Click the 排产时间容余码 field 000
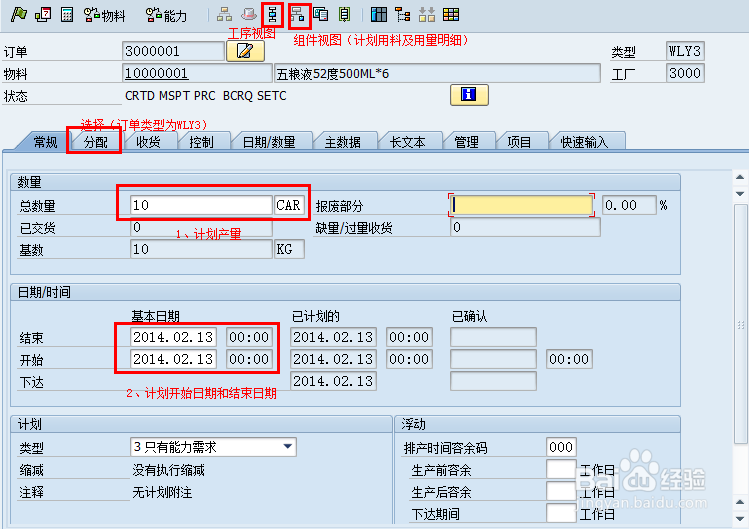749x529 pixels. coord(561,447)
